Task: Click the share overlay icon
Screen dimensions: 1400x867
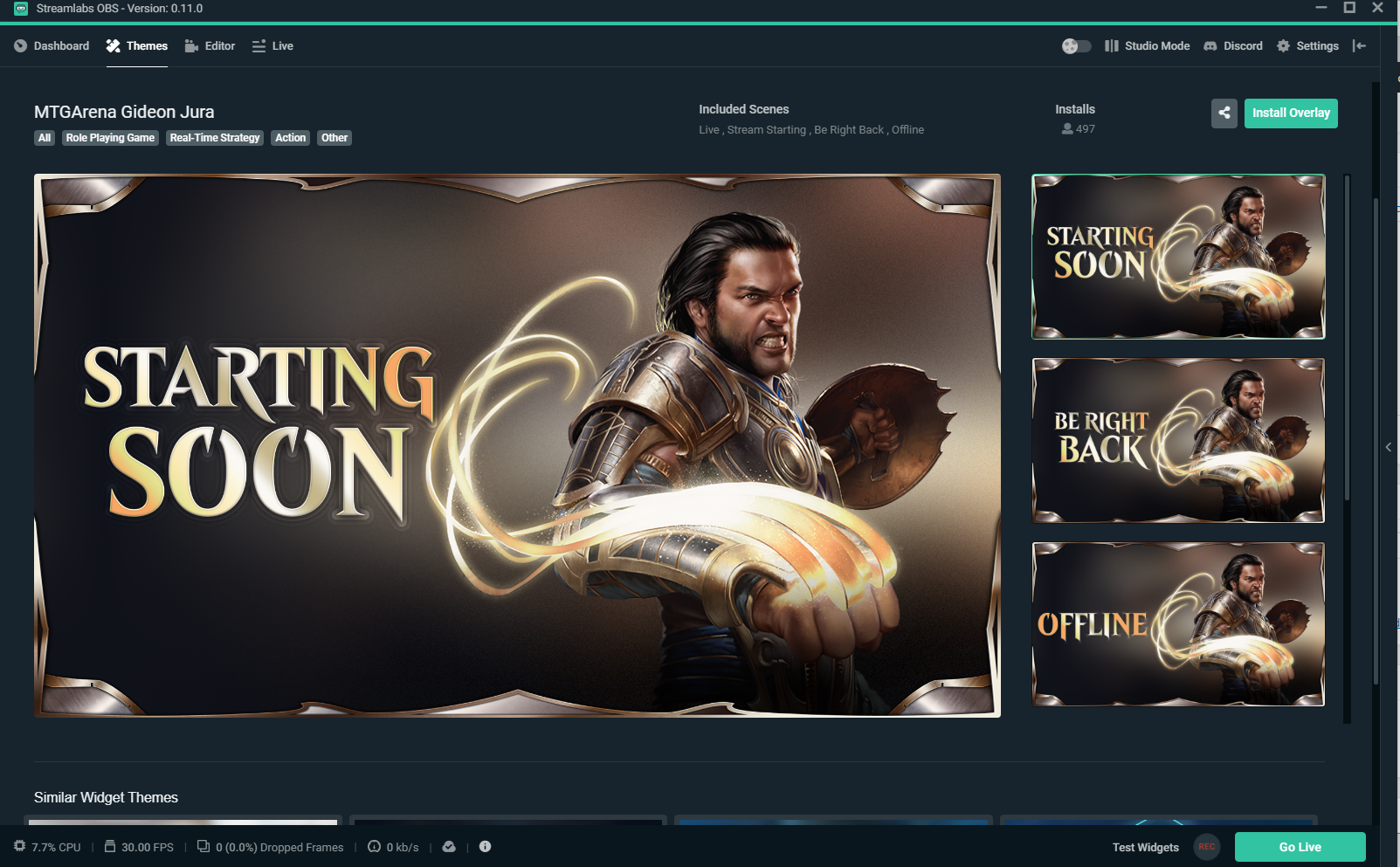Action: (1224, 114)
